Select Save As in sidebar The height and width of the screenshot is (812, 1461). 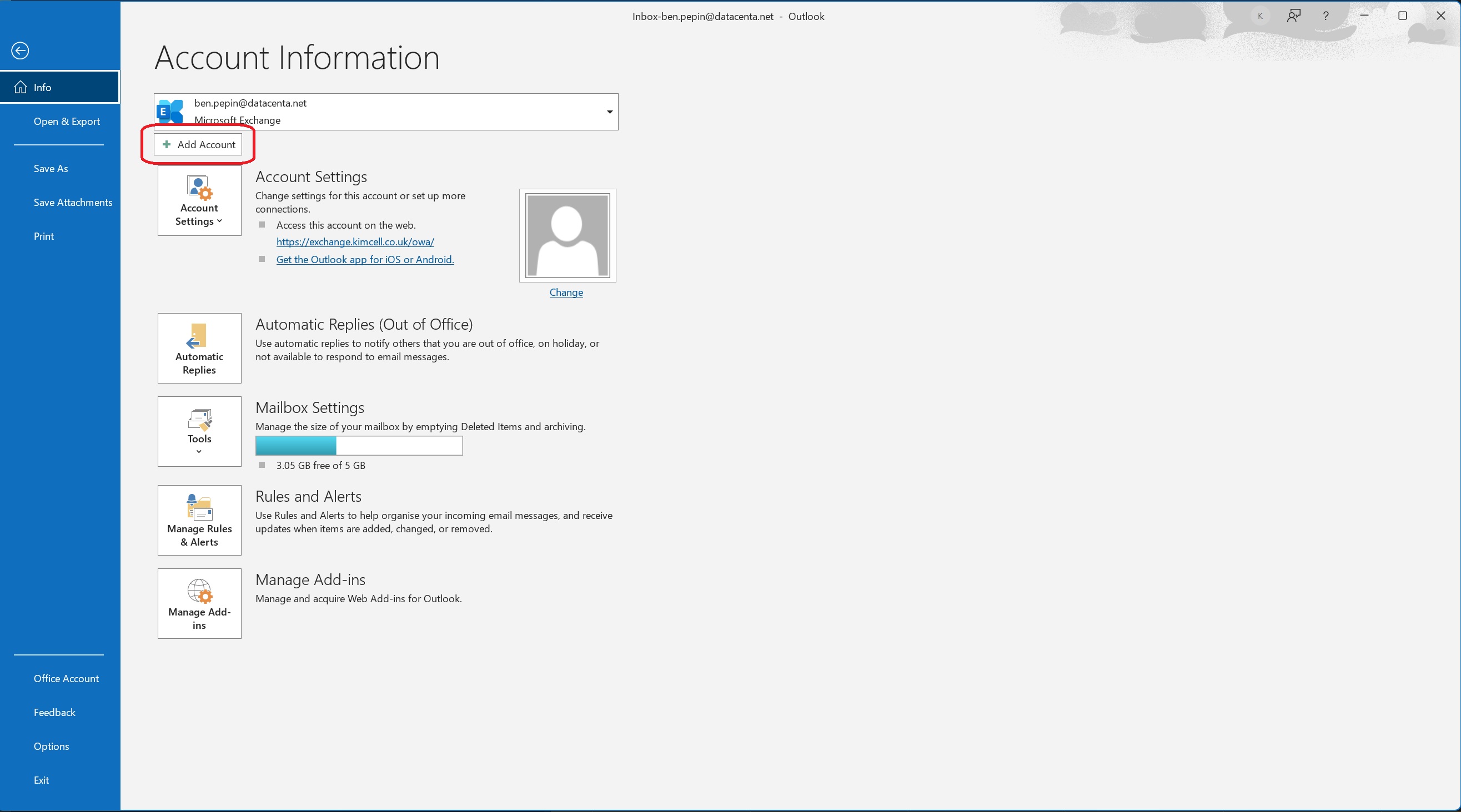coord(51,168)
